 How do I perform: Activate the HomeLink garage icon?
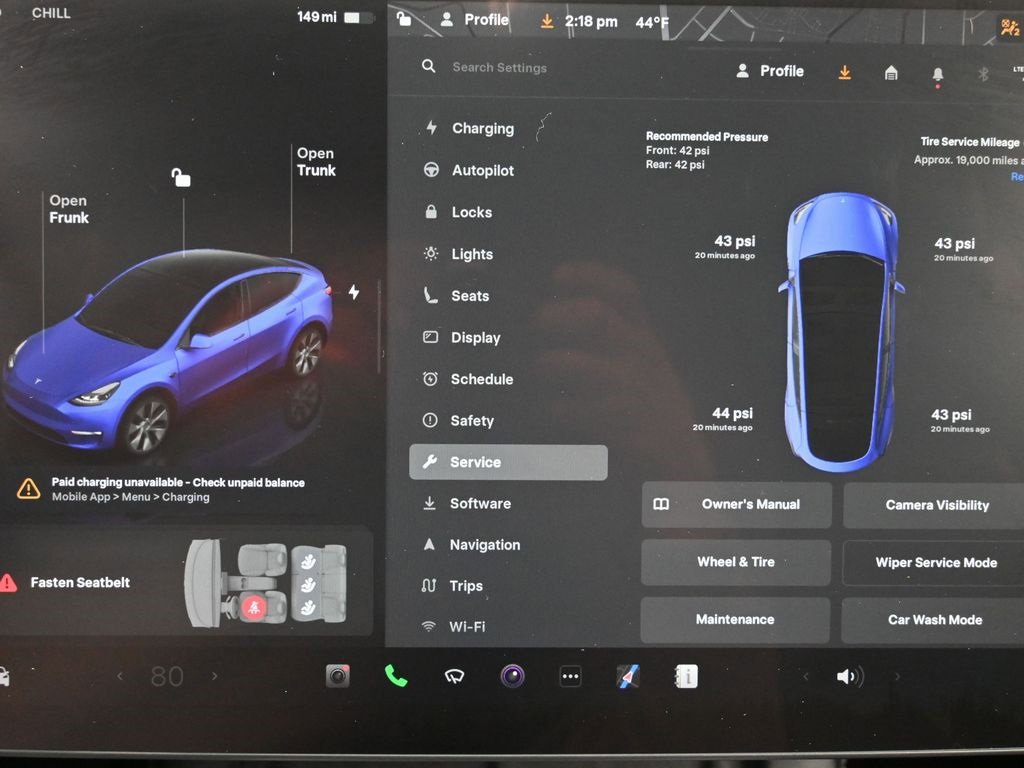coord(890,72)
